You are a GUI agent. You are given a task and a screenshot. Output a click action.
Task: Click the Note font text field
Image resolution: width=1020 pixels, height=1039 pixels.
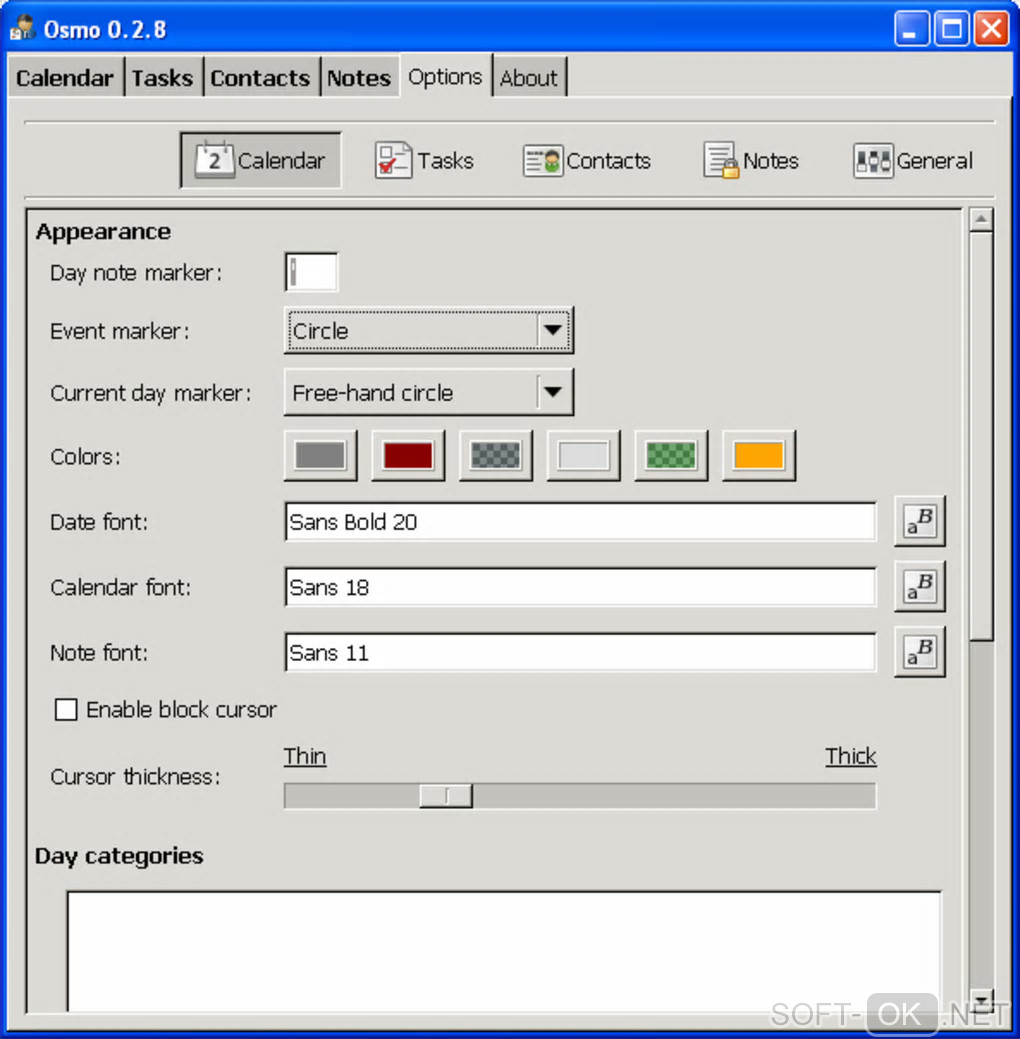pos(581,652)
